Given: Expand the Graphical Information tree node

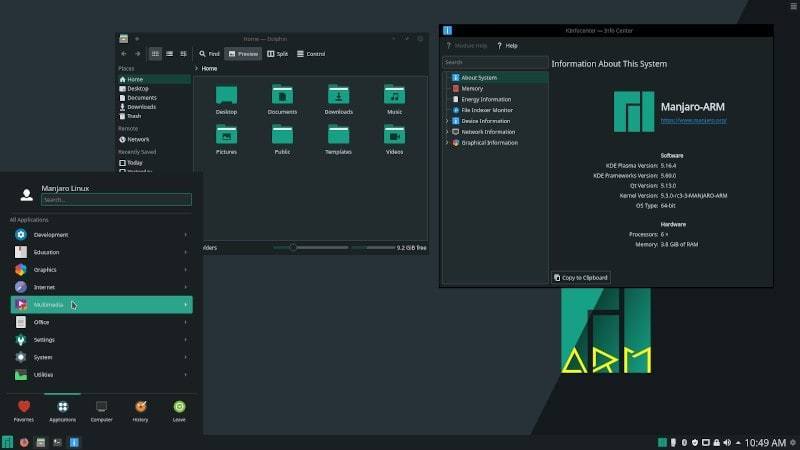Looking at the screenshot, I should click(x=447, y=143).
